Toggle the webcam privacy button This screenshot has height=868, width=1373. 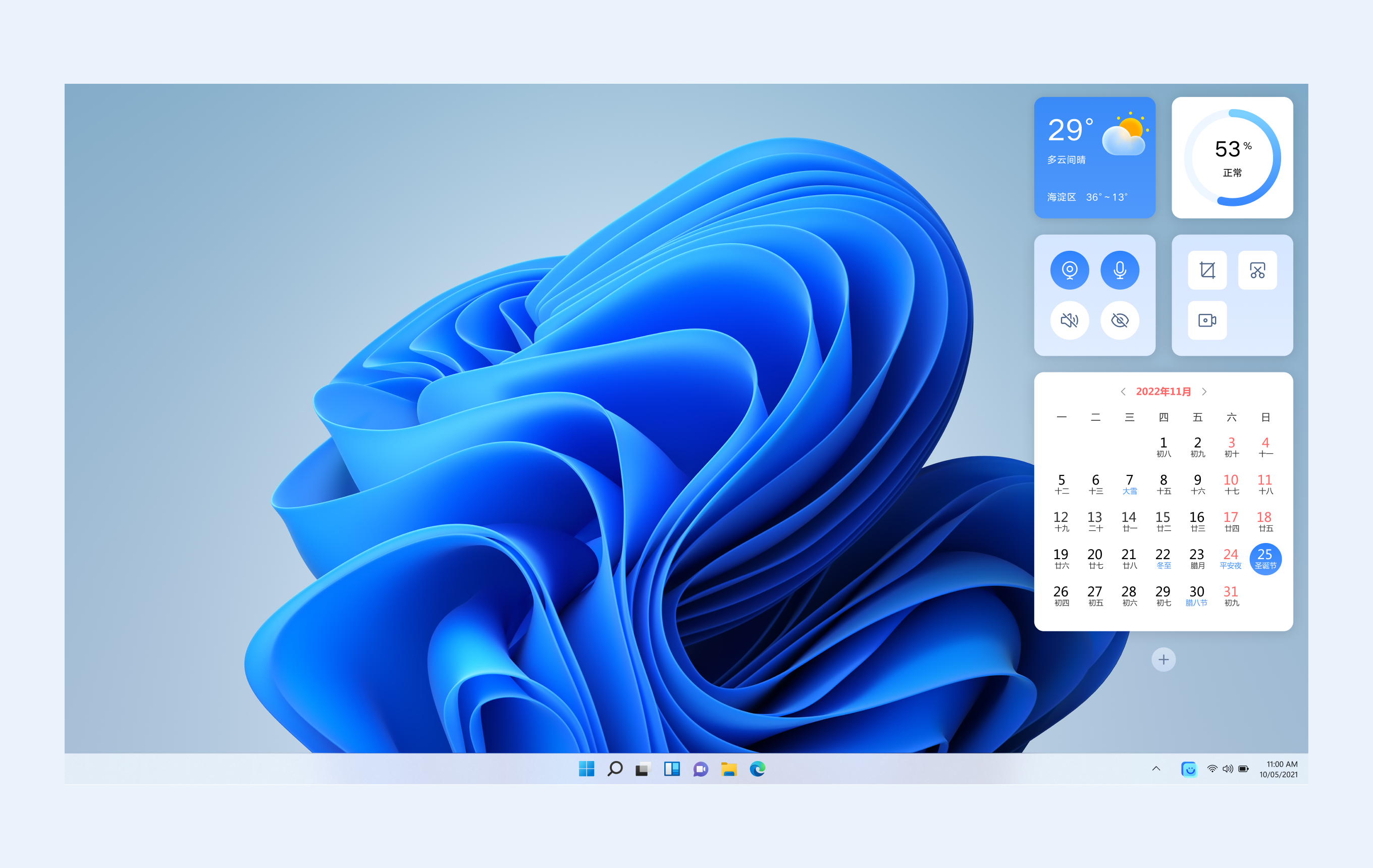point(1070,270)
